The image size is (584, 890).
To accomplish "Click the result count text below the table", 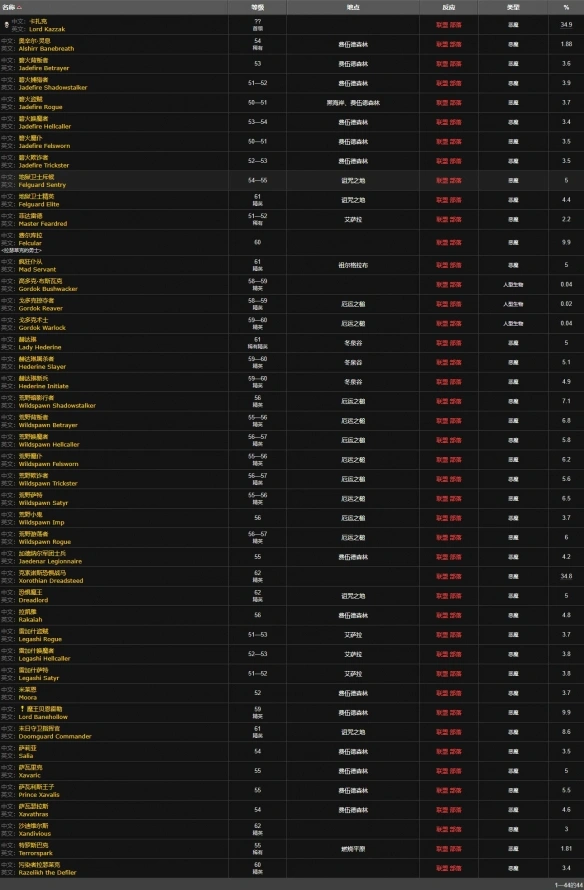I will [569, 885].
